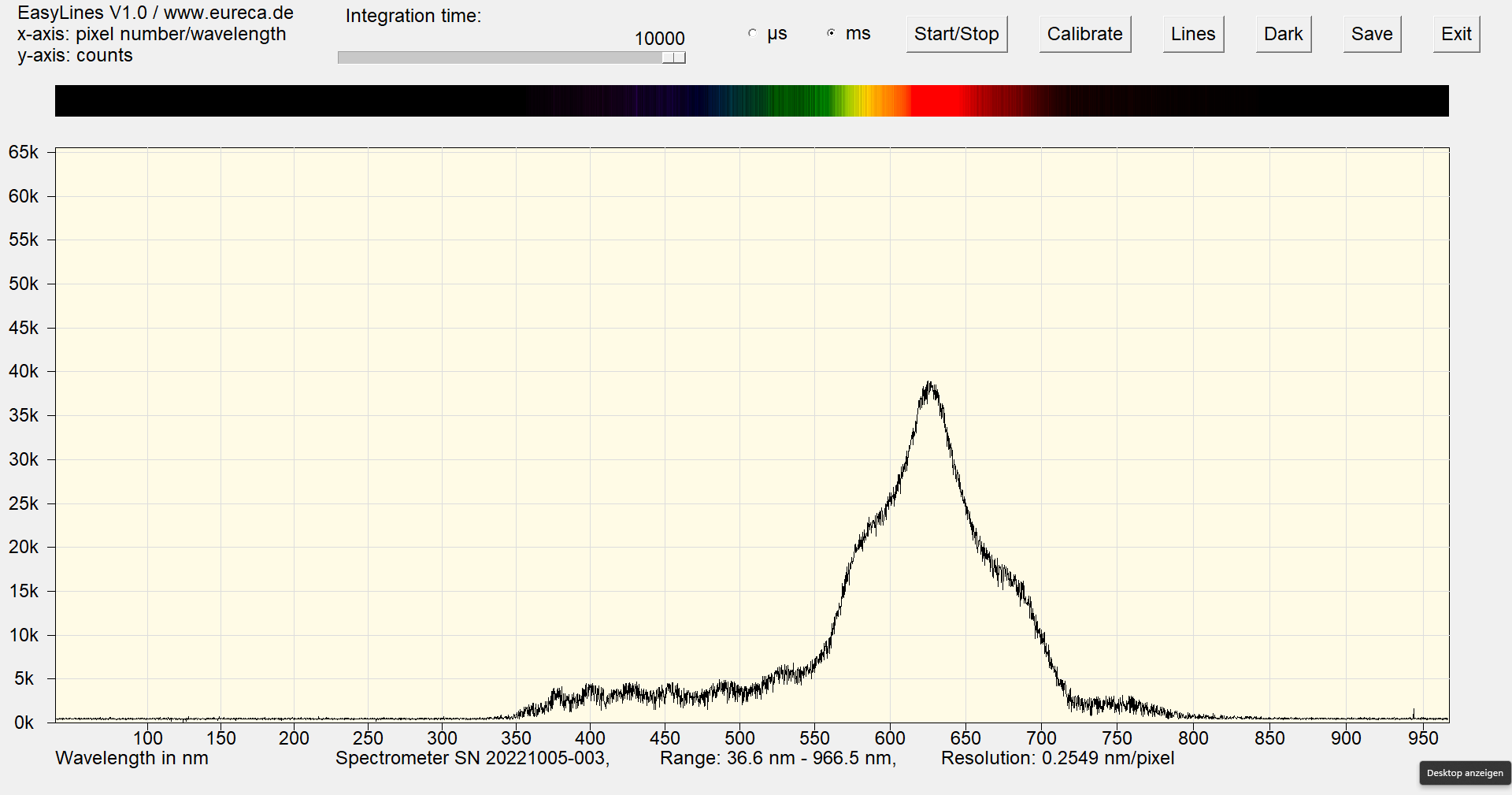This screenshot has width=1512, height=795.
Task: Click the green band in the spectrum color bar
Action: [795, 101]
